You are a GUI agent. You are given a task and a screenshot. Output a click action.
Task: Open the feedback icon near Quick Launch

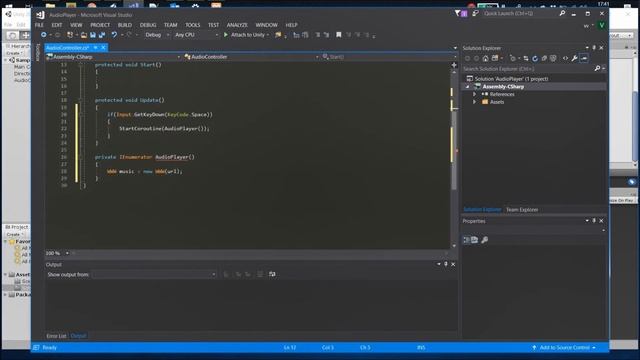pyautogui.click(x=475, y=13)
